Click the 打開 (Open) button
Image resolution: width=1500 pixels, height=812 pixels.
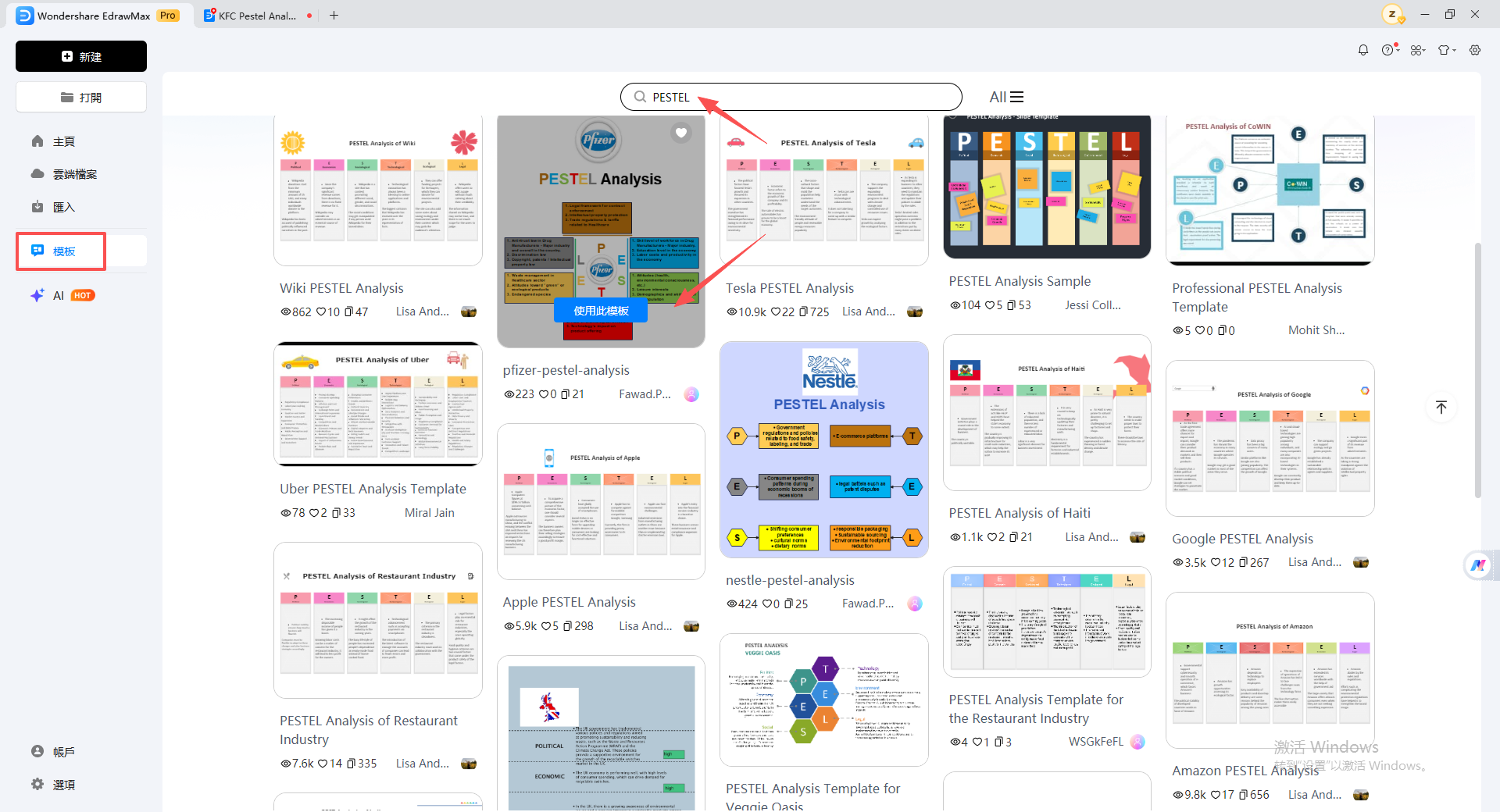point(81,98)
